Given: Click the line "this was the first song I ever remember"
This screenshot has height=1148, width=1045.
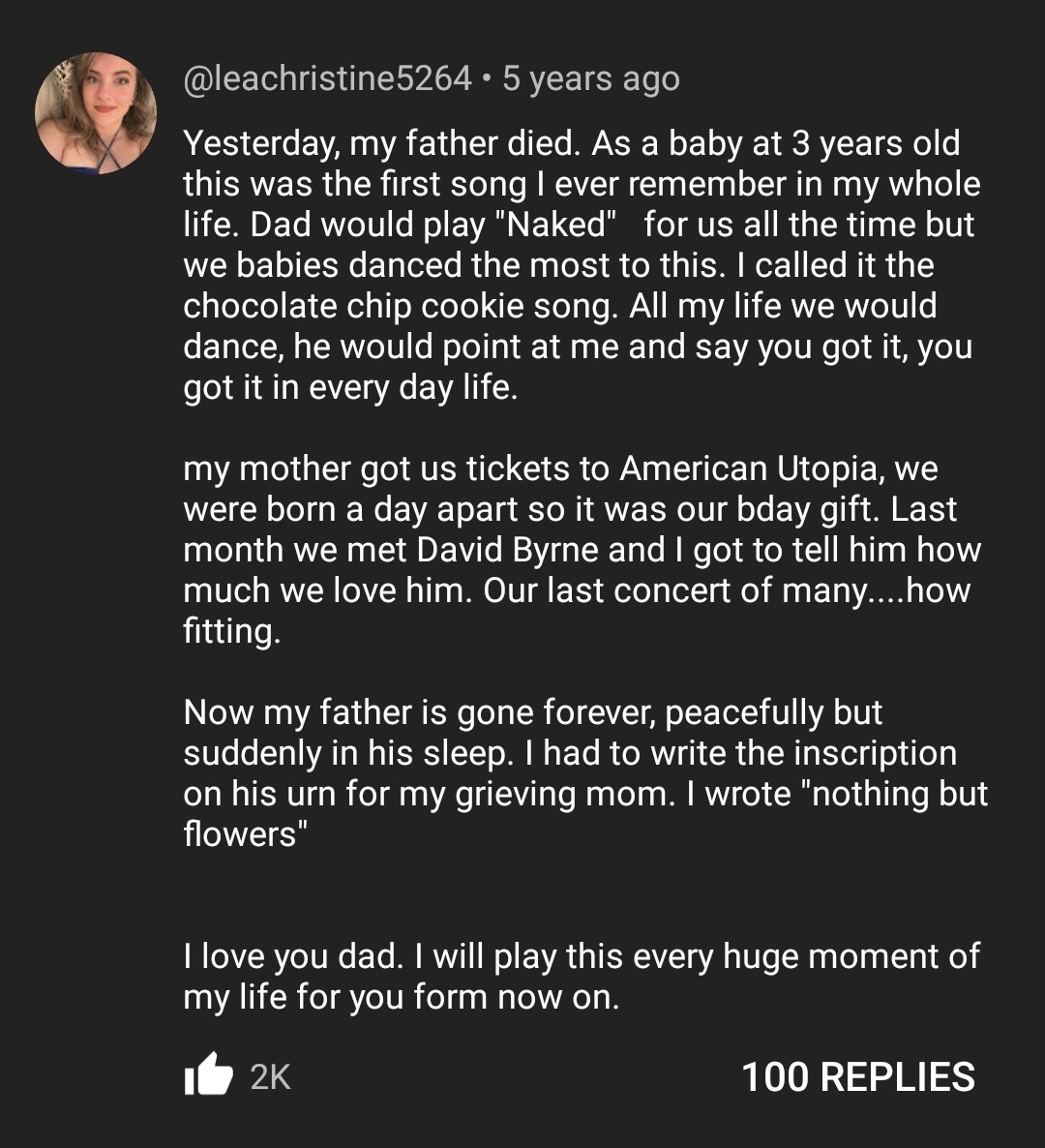Looking at the screenshot, I should coord(485,184).
